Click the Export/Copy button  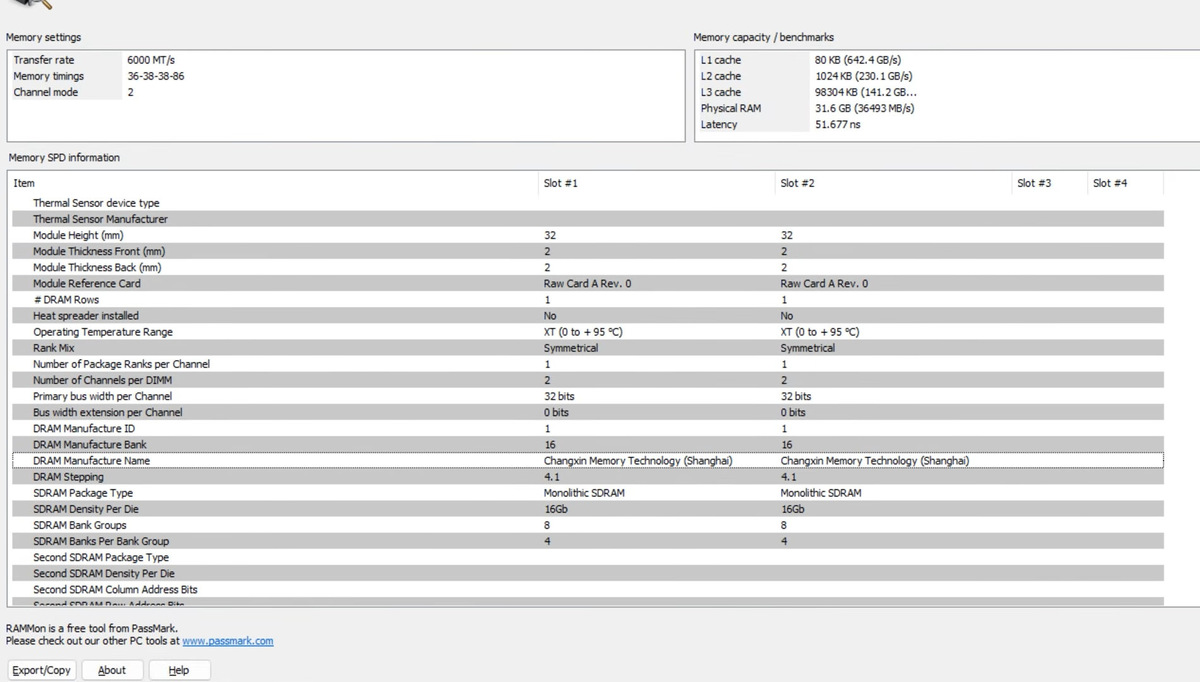(x=42, y=670)
